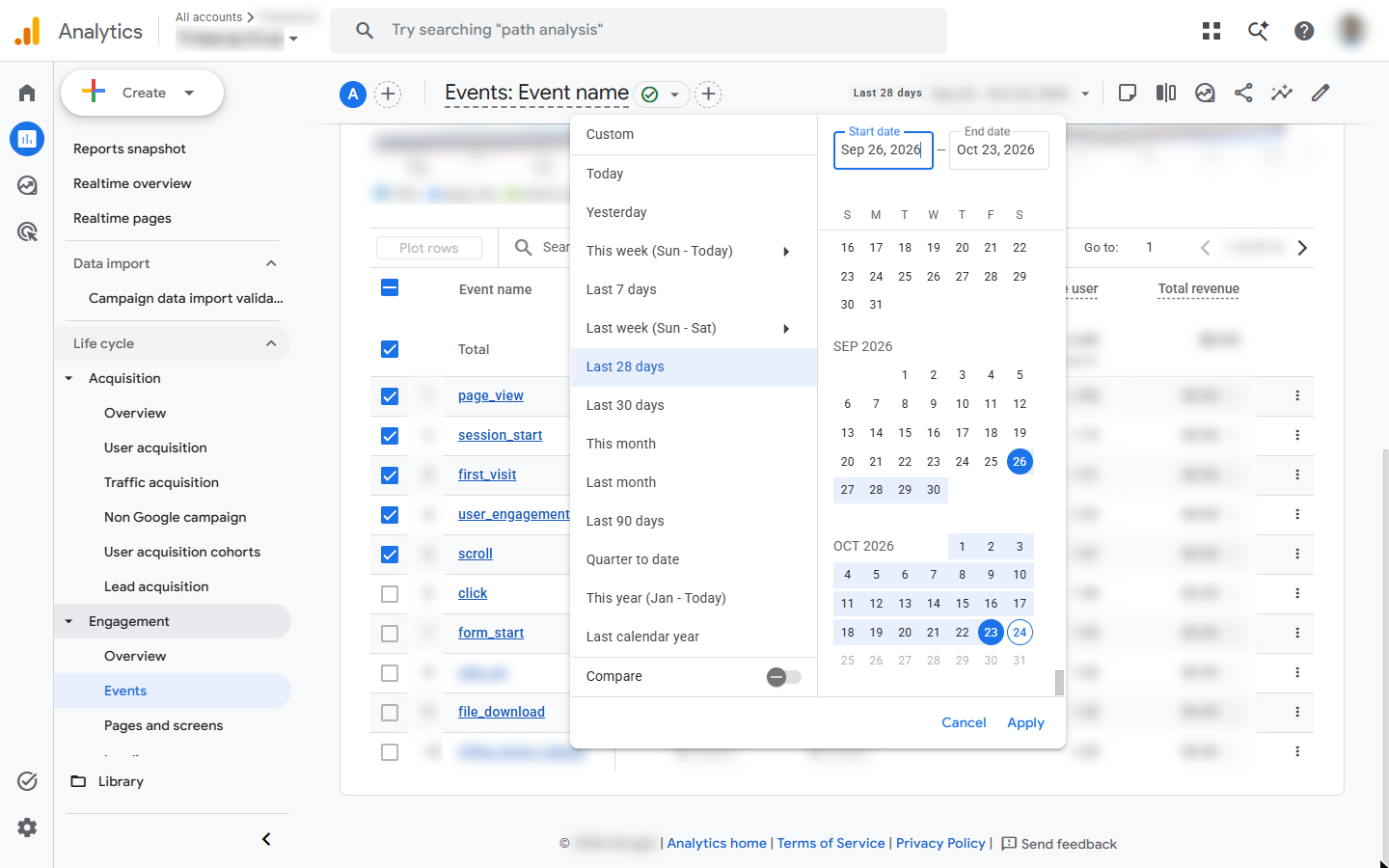
Task: Collapse the left navigation panel
Action: click(x=266, y=839)
